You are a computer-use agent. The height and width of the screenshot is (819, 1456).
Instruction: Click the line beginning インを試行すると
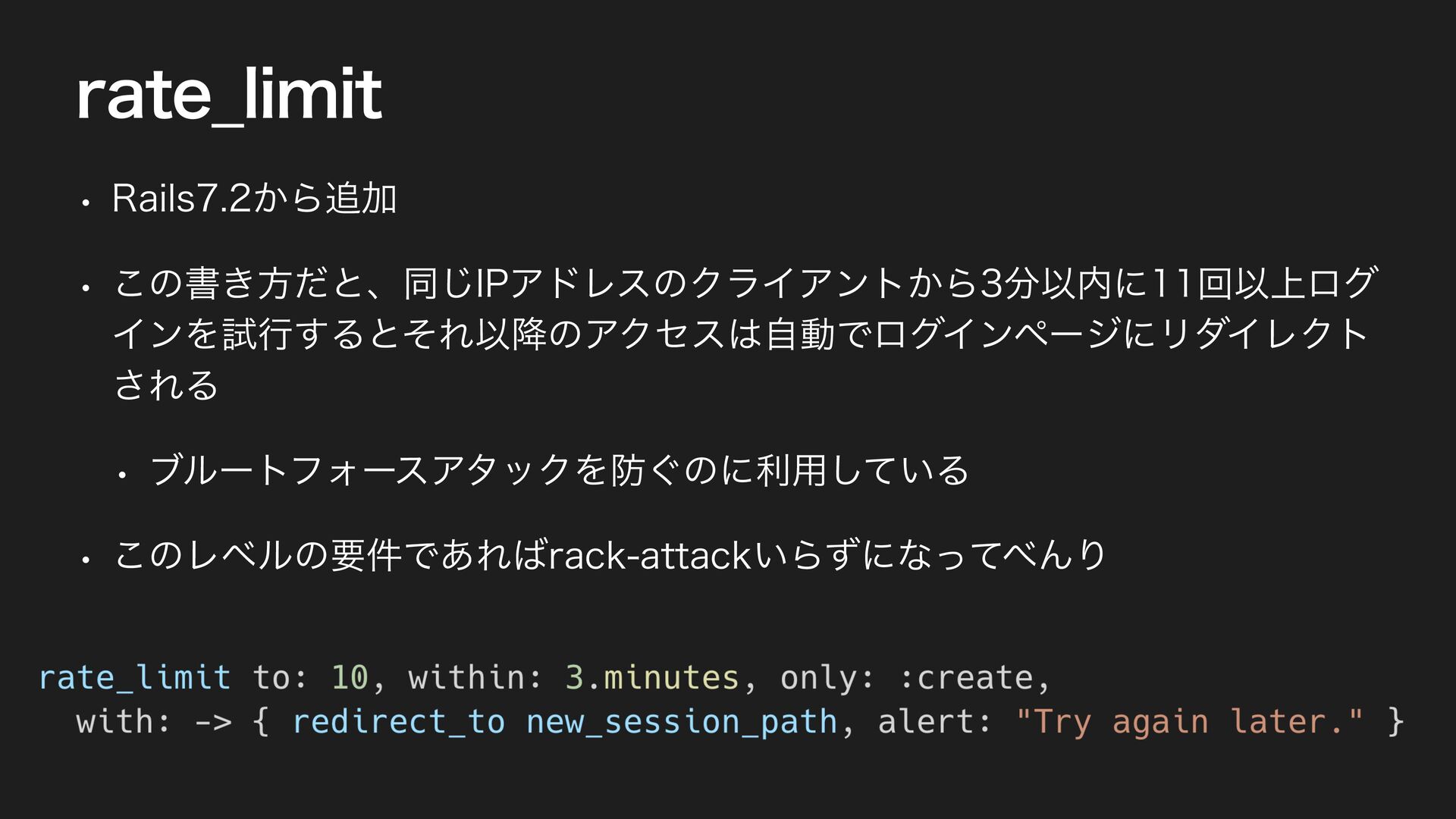click(x=741, y=334)
